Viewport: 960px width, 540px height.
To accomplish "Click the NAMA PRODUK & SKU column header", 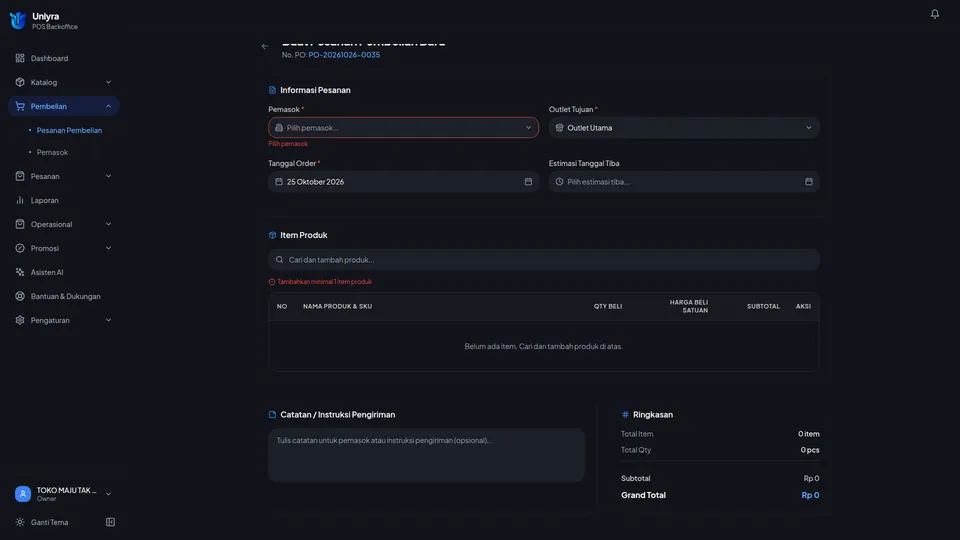I will point(337,306).
